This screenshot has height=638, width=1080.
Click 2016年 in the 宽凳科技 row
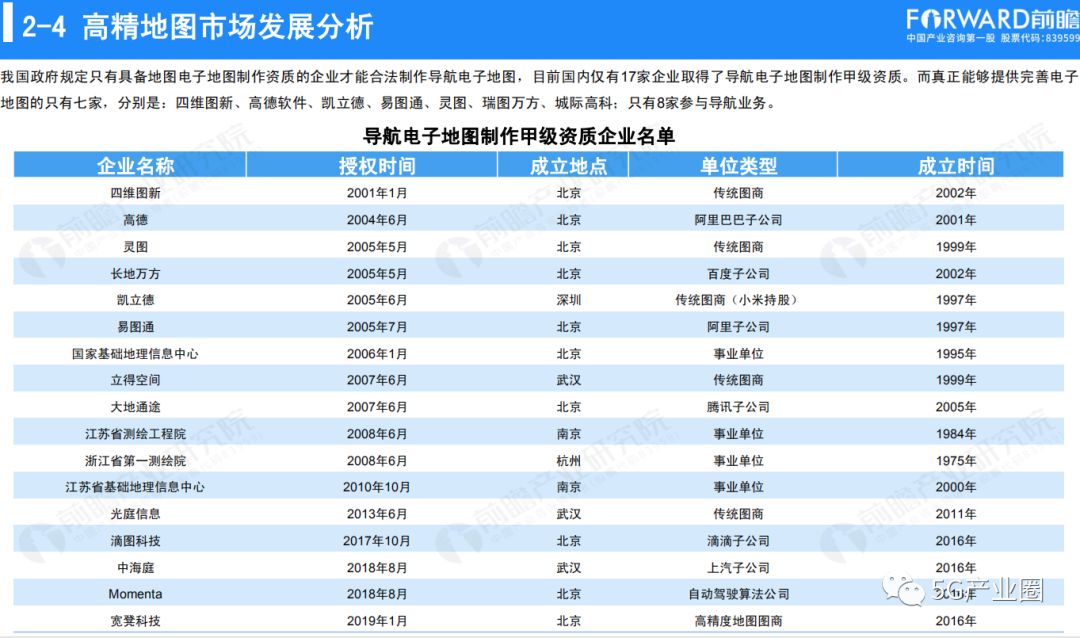coord(955,621)
